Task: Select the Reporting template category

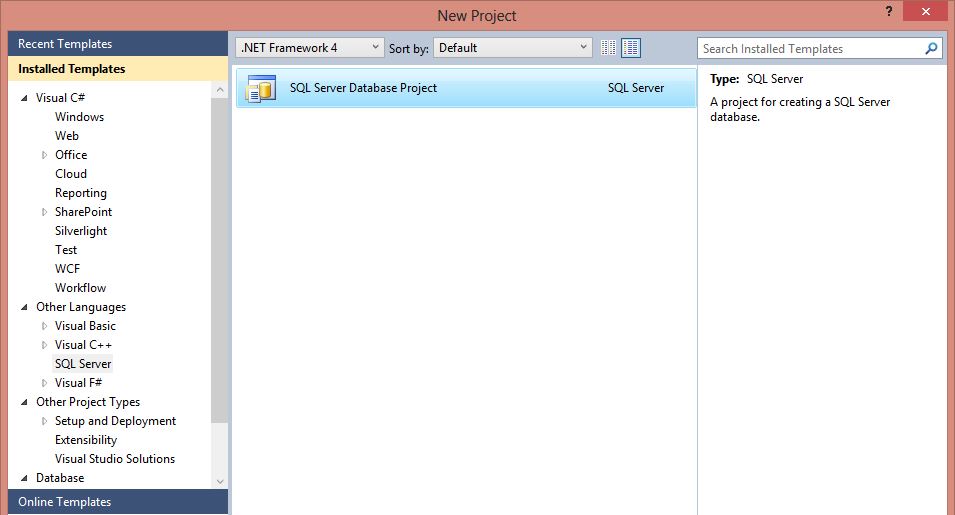Action: (80, 193)
